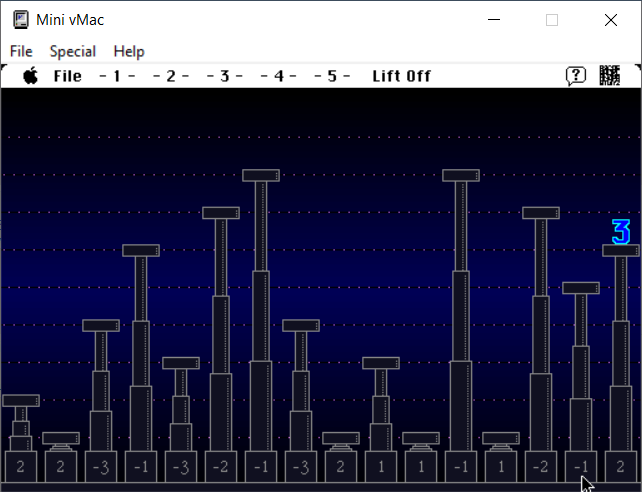Image resolution: width=642 pixels, height=492 pixels.
Task: Minimize the Mini vMac window
Action: tap(494, 20)
